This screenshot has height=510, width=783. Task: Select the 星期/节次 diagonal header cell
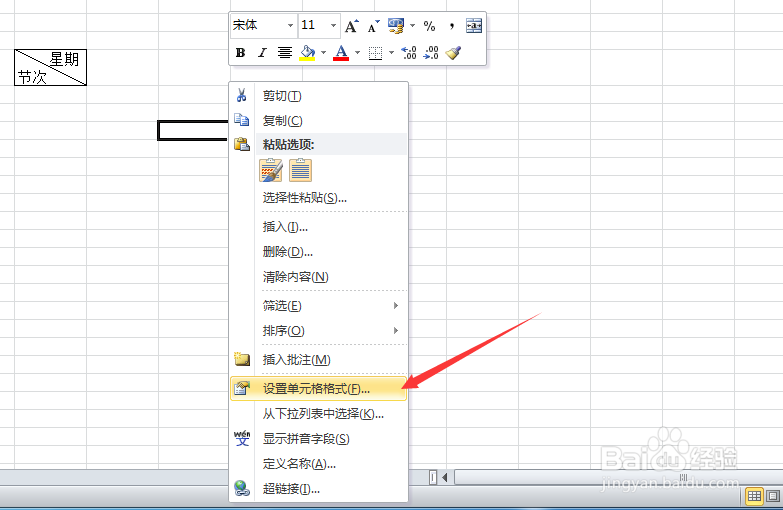50,67
